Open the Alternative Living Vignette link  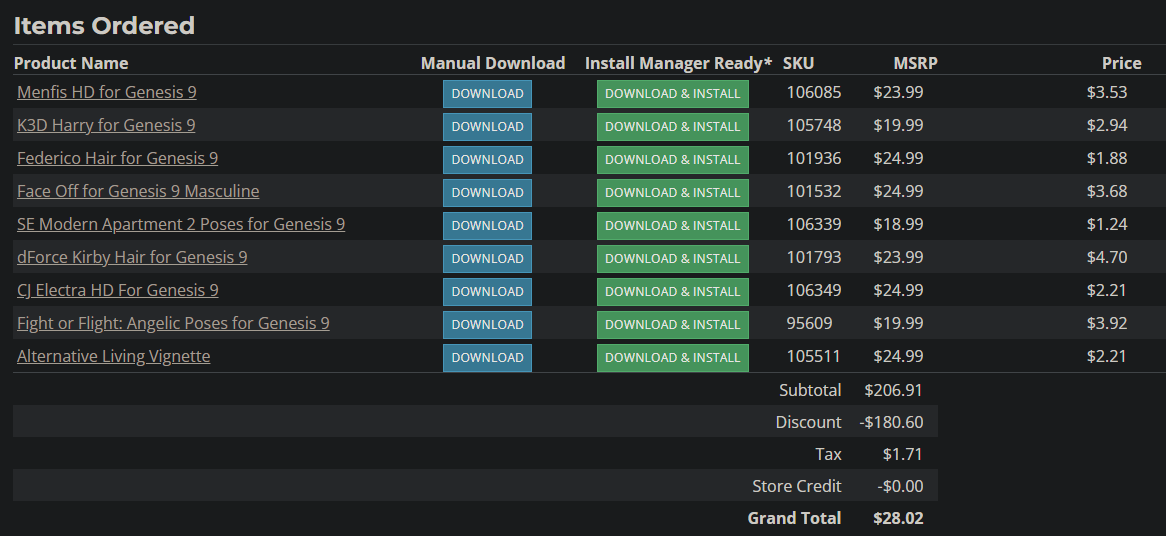[114, 356]
